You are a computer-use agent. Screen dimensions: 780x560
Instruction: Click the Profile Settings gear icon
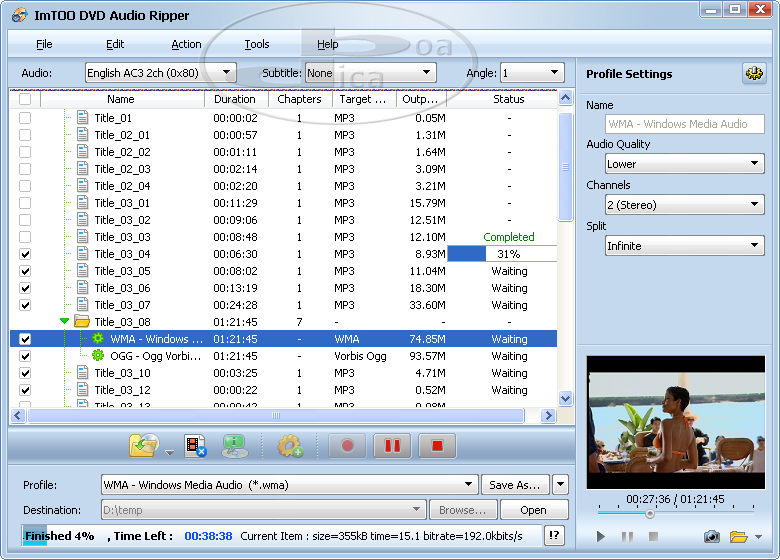click(x=754, y=74)
